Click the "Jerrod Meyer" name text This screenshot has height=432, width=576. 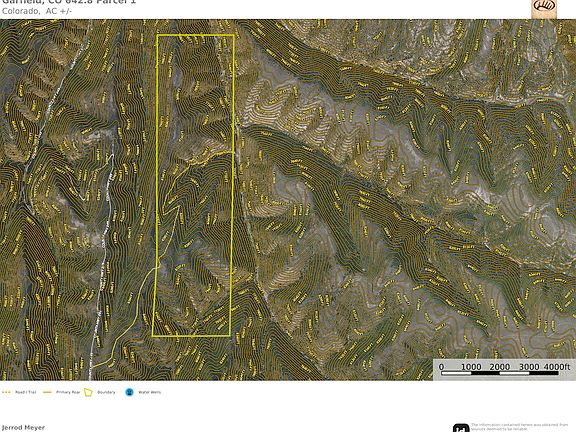tap(23, 428)
